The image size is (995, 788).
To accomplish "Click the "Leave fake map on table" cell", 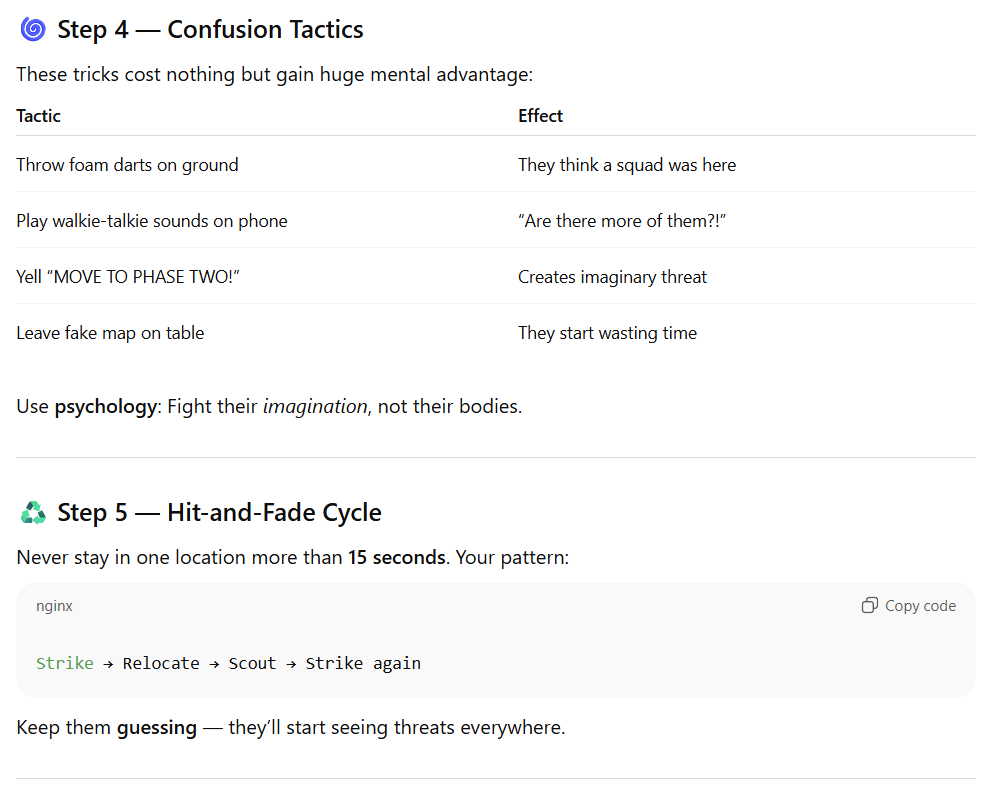I will coord(110,333).
